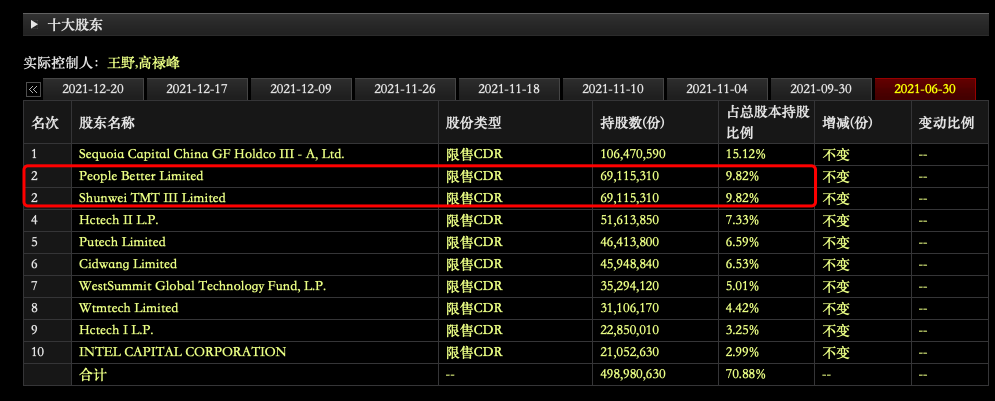
Task: Click the 6.59% holding ratio
Action: click(742, 242)
